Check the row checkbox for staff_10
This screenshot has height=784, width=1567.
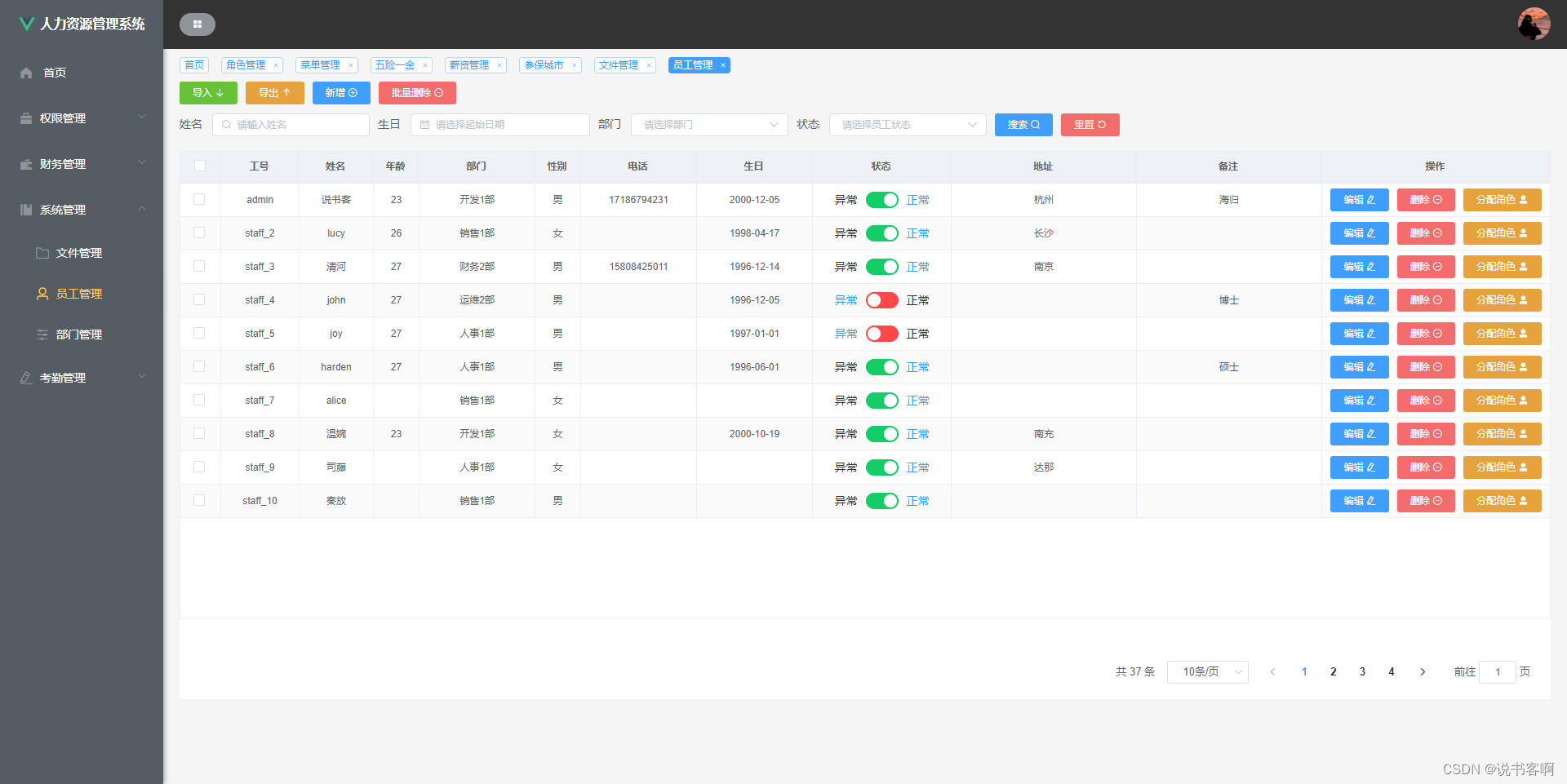[x=199, y=500]
